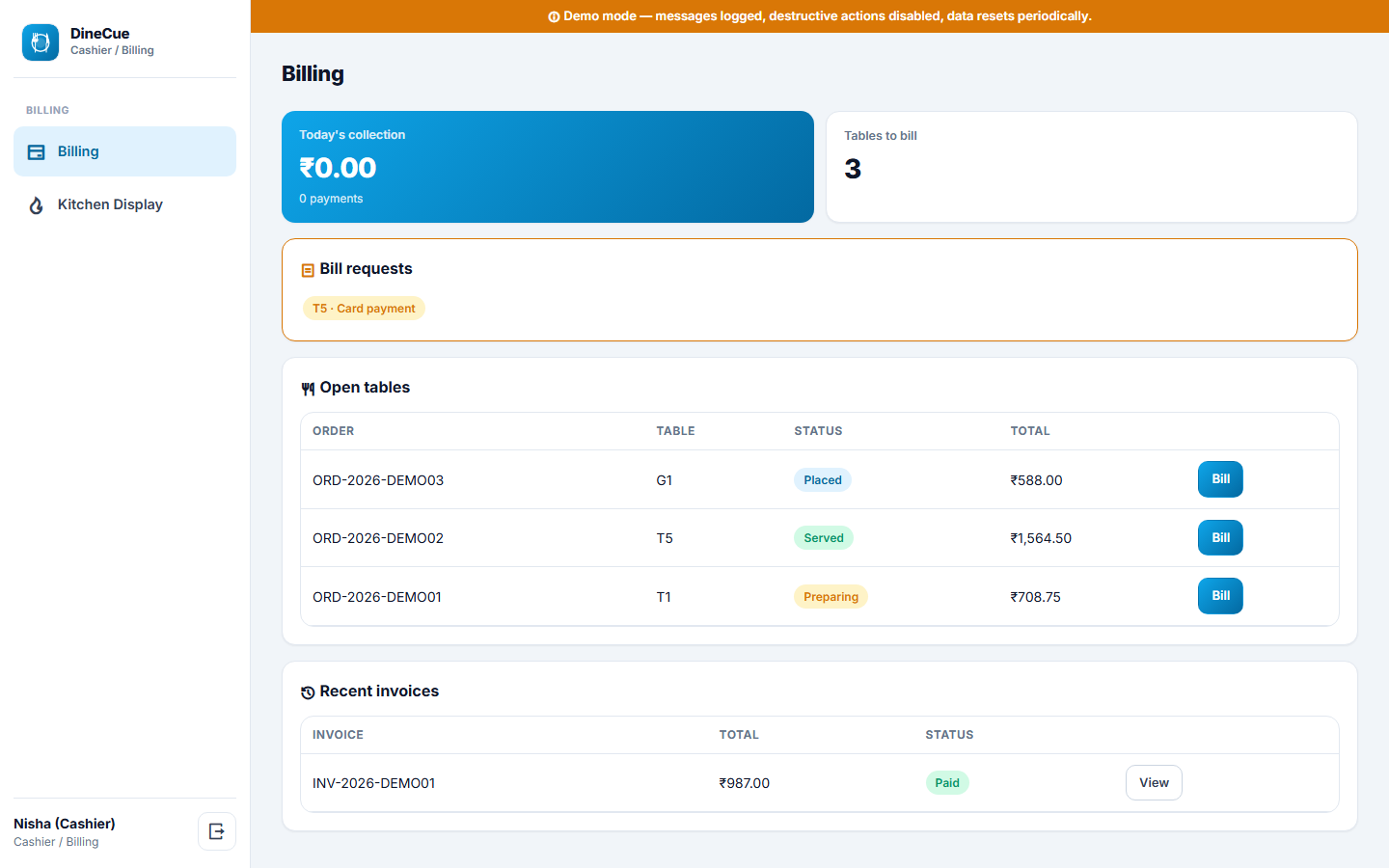1389x868 pixels.
Task: Click the DineCue app name
Action: tap(100, 34)
